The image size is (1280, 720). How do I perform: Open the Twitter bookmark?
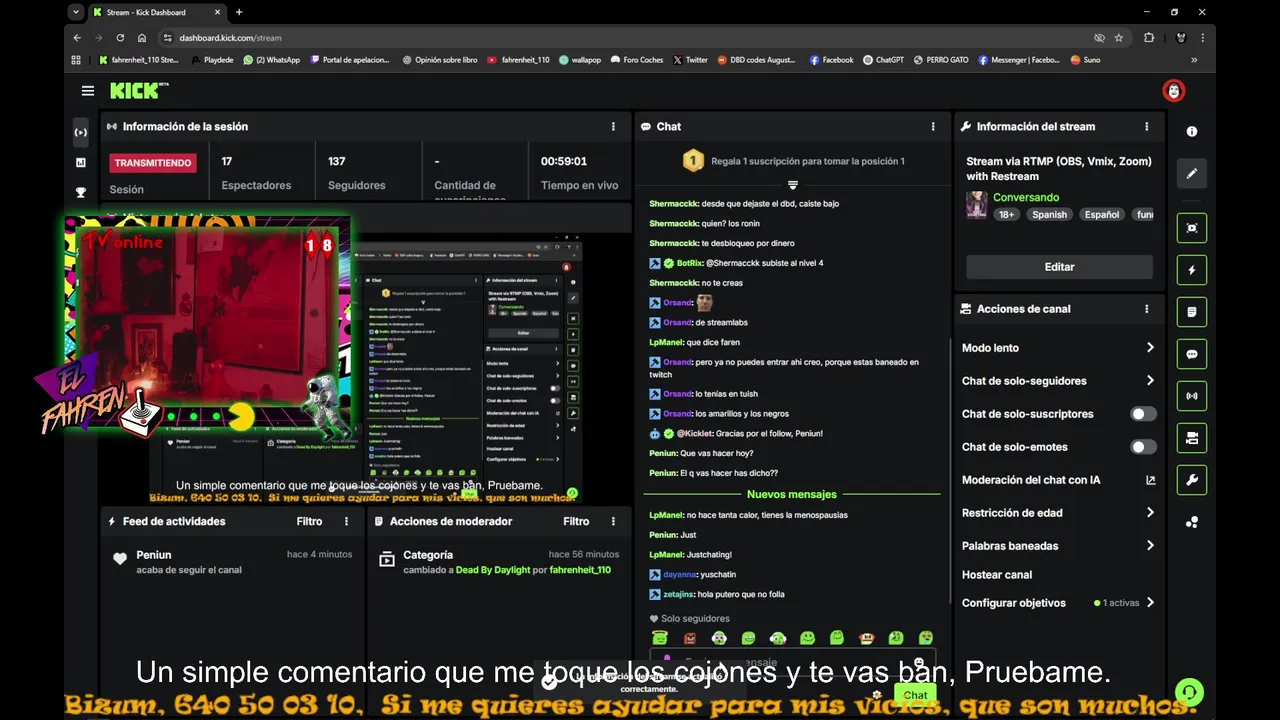point(690,60)
